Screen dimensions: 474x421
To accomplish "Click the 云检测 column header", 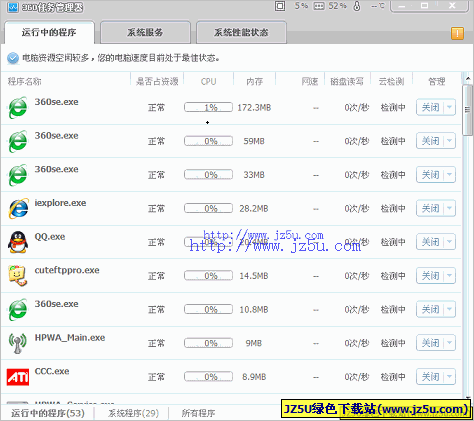I will click(391, 81).
